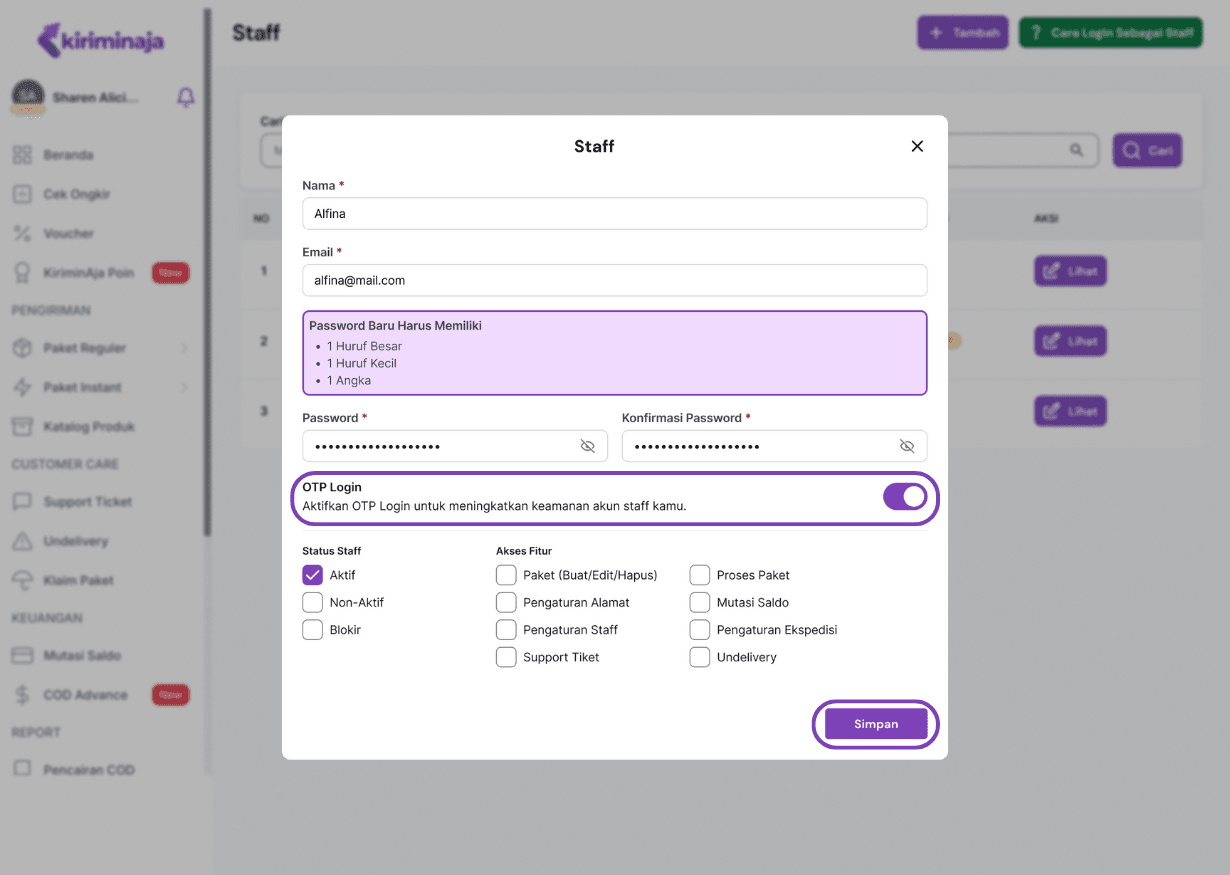This screenshot has width=1230, height=875.
Task: Check the Non-Aktif status checkbox
Action: pos(313,602)
